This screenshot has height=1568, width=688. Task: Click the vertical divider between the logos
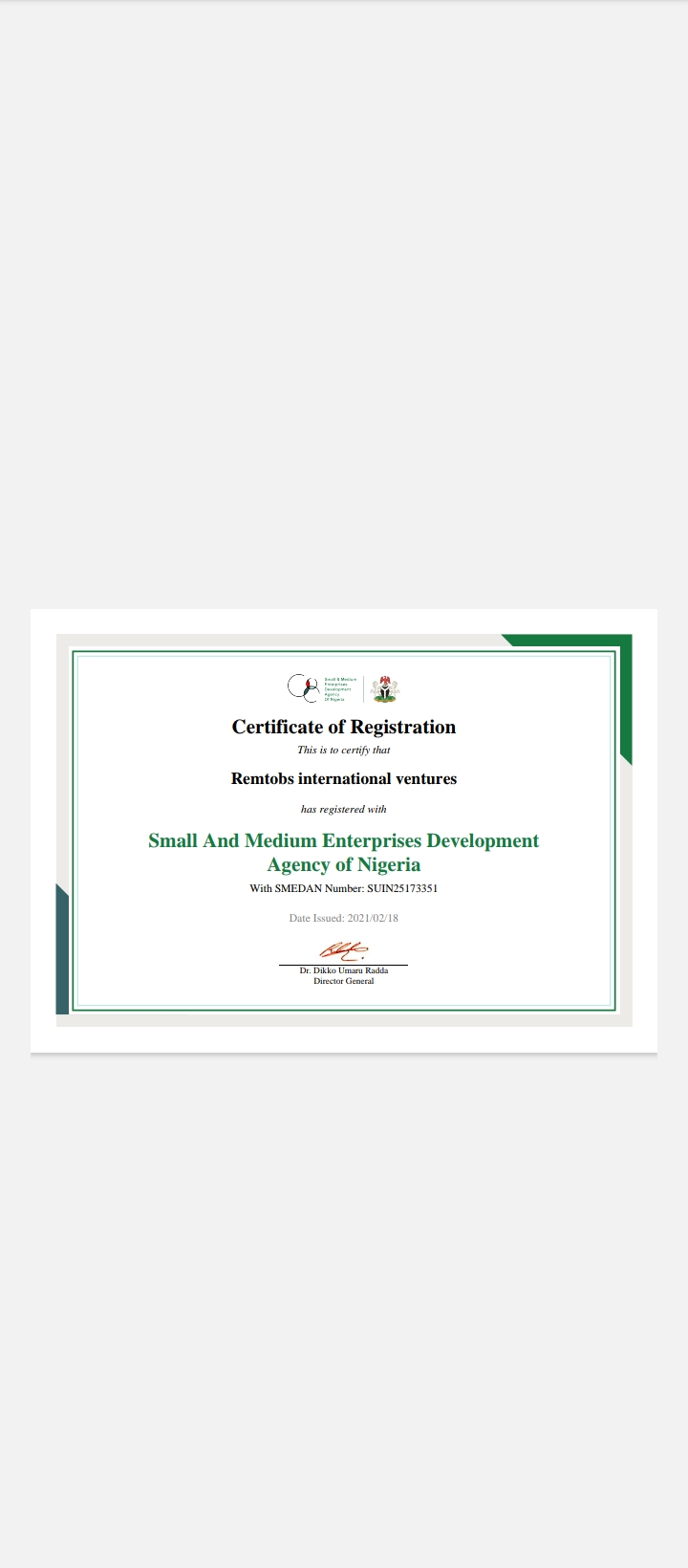[364, 688]
